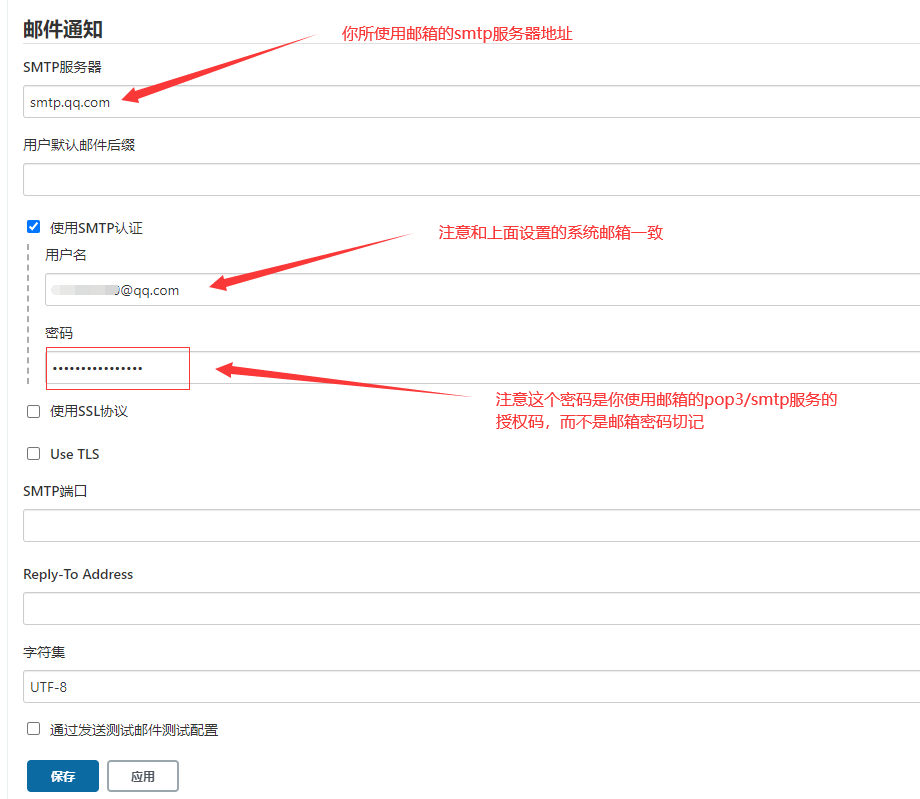Focus the Reply-To Address text box
The height and width of the screenshot is (799, 920).
click(x=470, y=609)
